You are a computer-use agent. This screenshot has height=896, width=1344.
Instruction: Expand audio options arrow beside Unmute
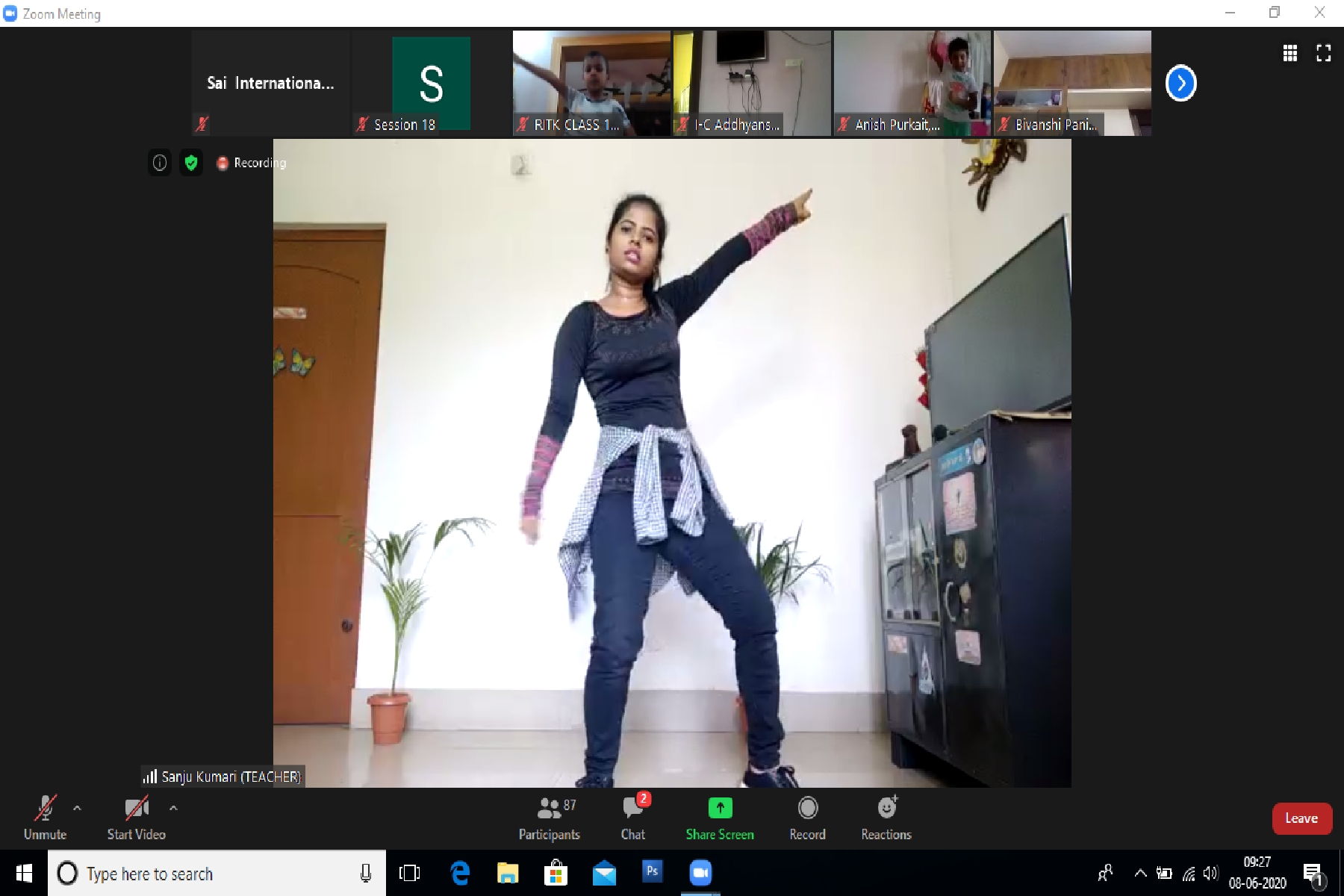pos(77,808)
